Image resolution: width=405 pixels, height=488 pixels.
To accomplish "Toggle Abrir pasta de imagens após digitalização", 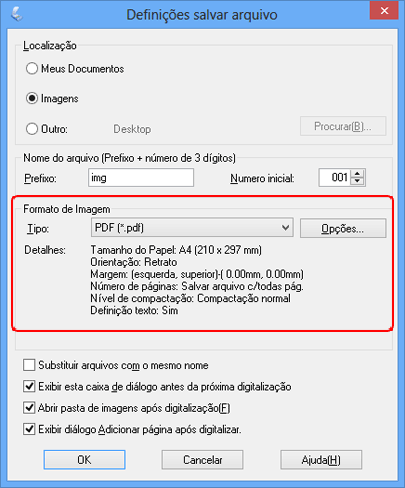I will pyautogui.click(x=29, y=408).
